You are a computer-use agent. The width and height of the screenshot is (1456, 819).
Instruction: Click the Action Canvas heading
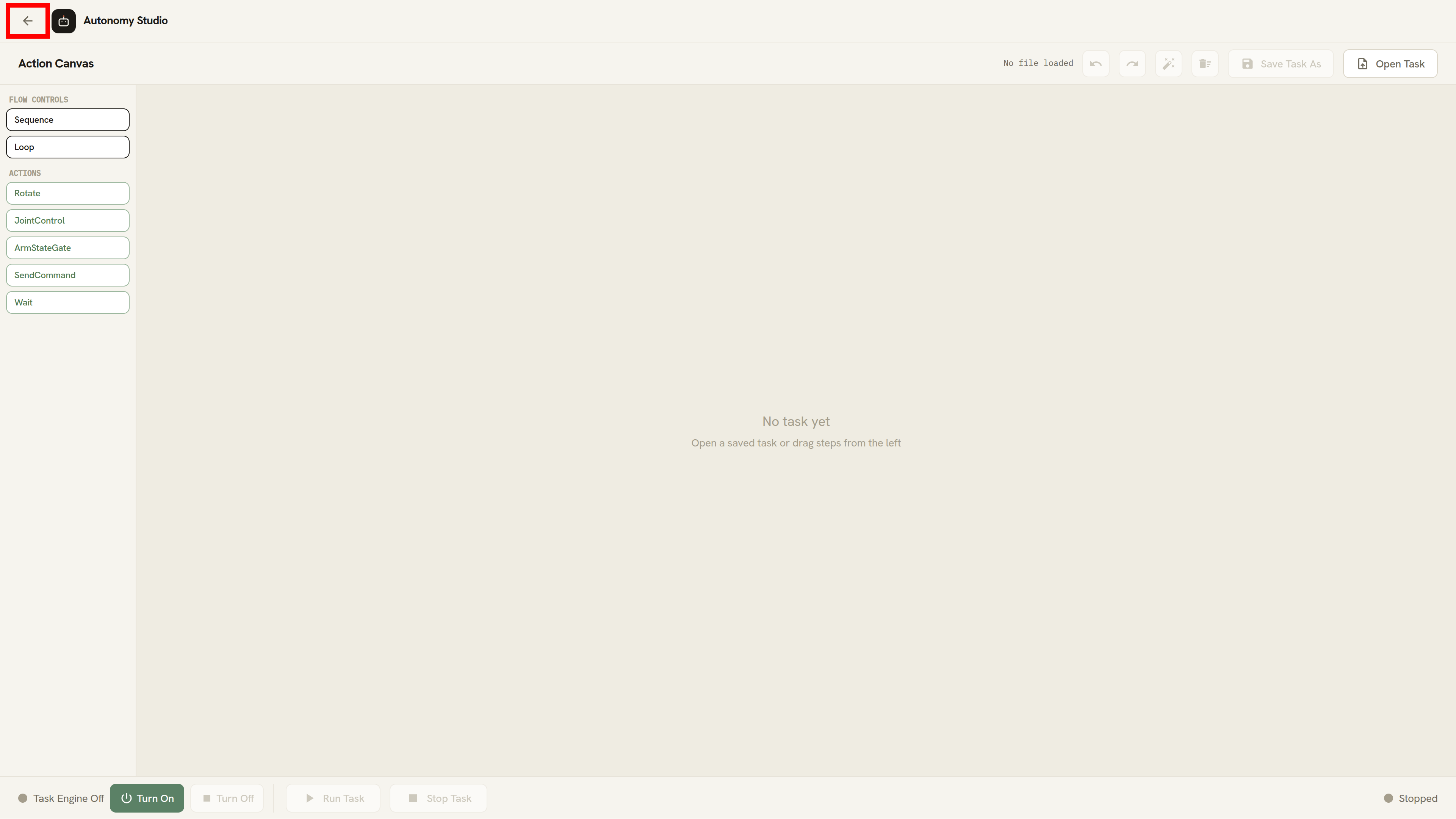click(x=56, y=63)
